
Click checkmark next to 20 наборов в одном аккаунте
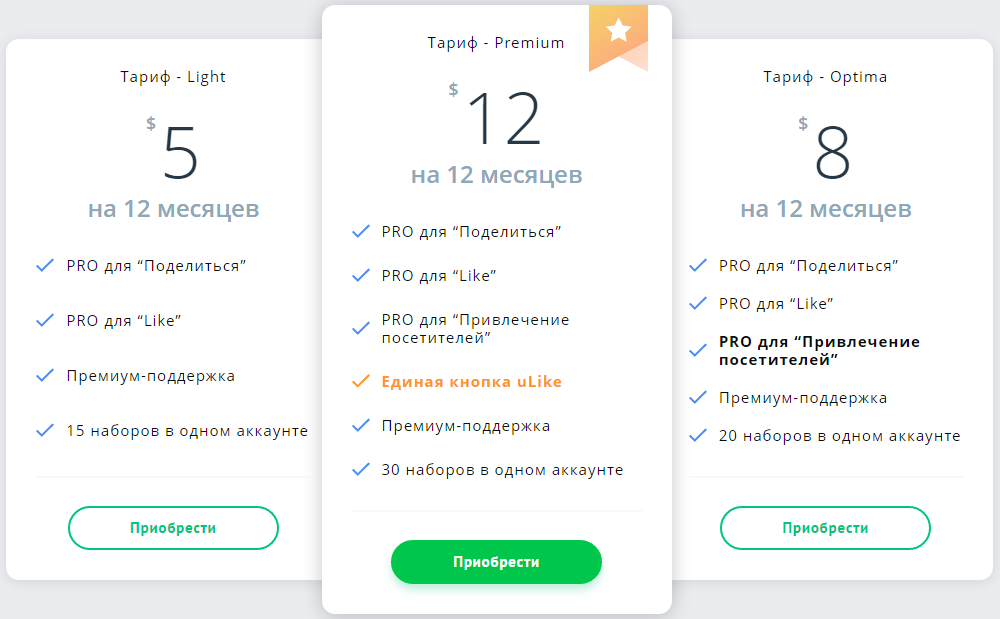click(698, 436)
